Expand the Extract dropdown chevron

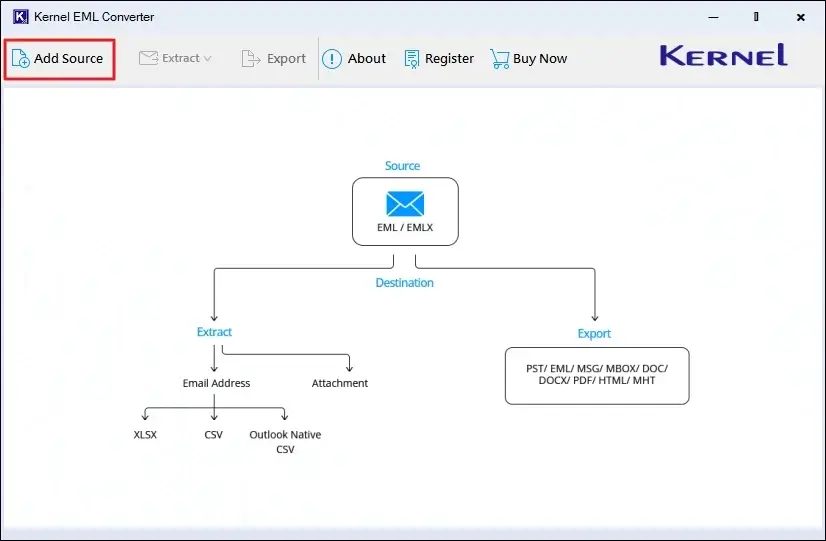[x=208, y=59]
